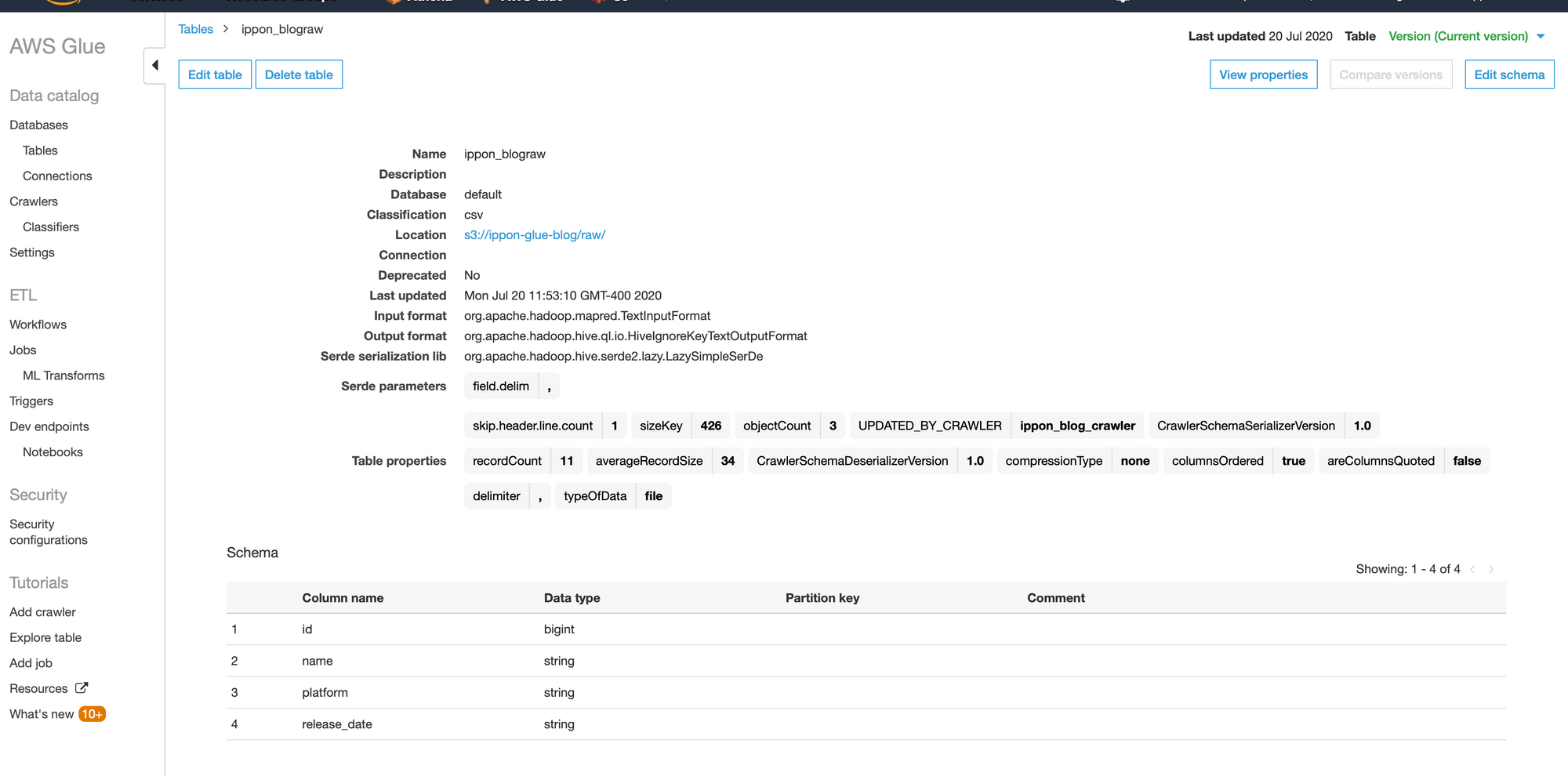This screenshot has height=776, width=1568.
Task: Click the Edit table button
Action: pos(215,74)
